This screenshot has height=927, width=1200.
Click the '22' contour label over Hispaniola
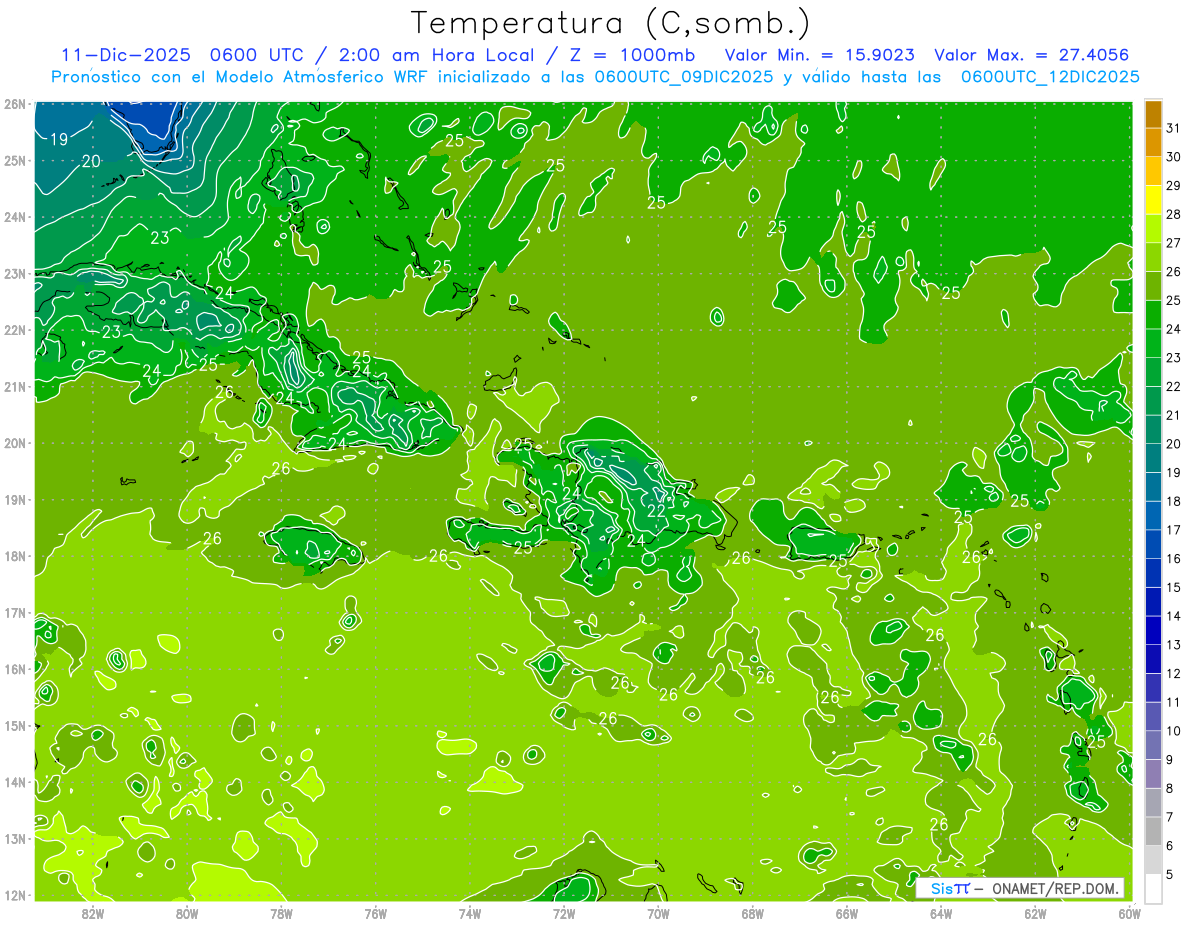[x=657, y=510]
